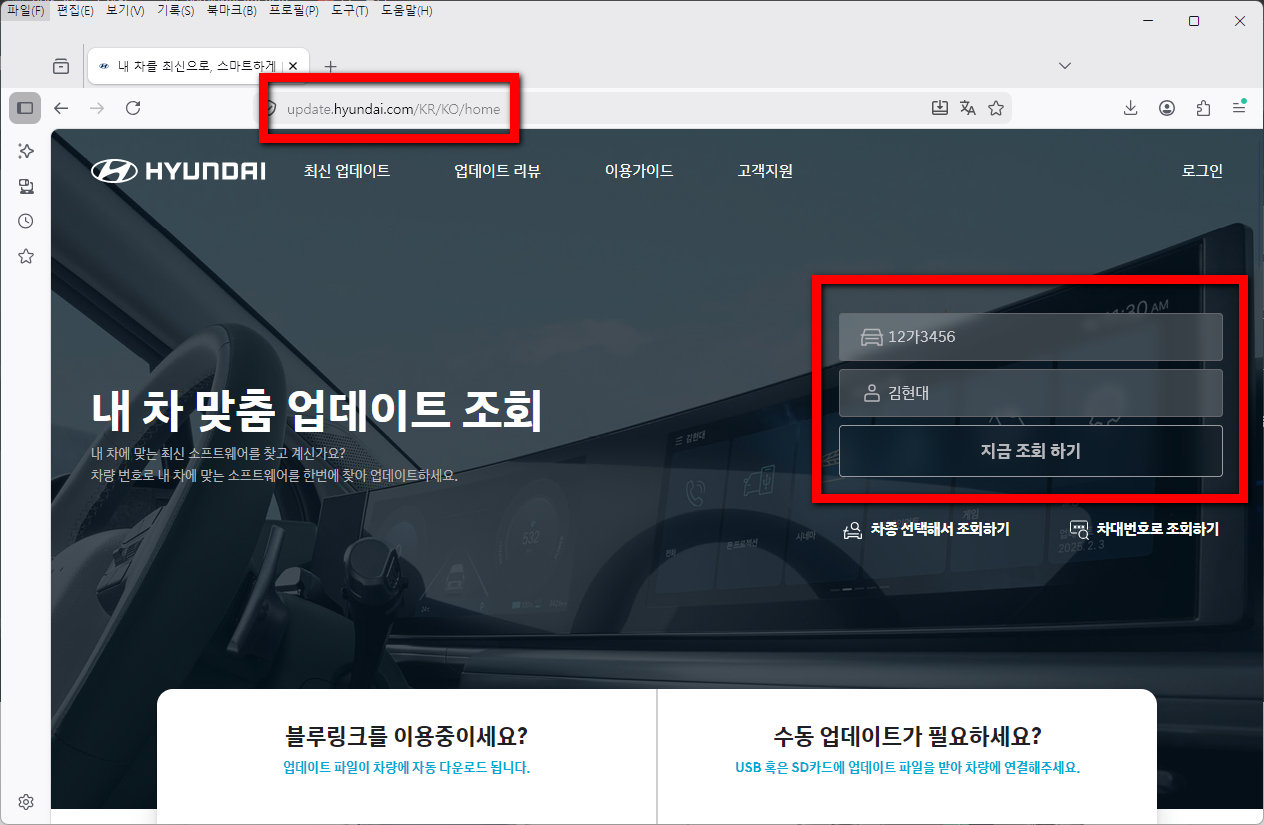Open the 편집(E) menu
Image resolution: width=1264 pixels, height=825 pixels.
tap(75, 10)
